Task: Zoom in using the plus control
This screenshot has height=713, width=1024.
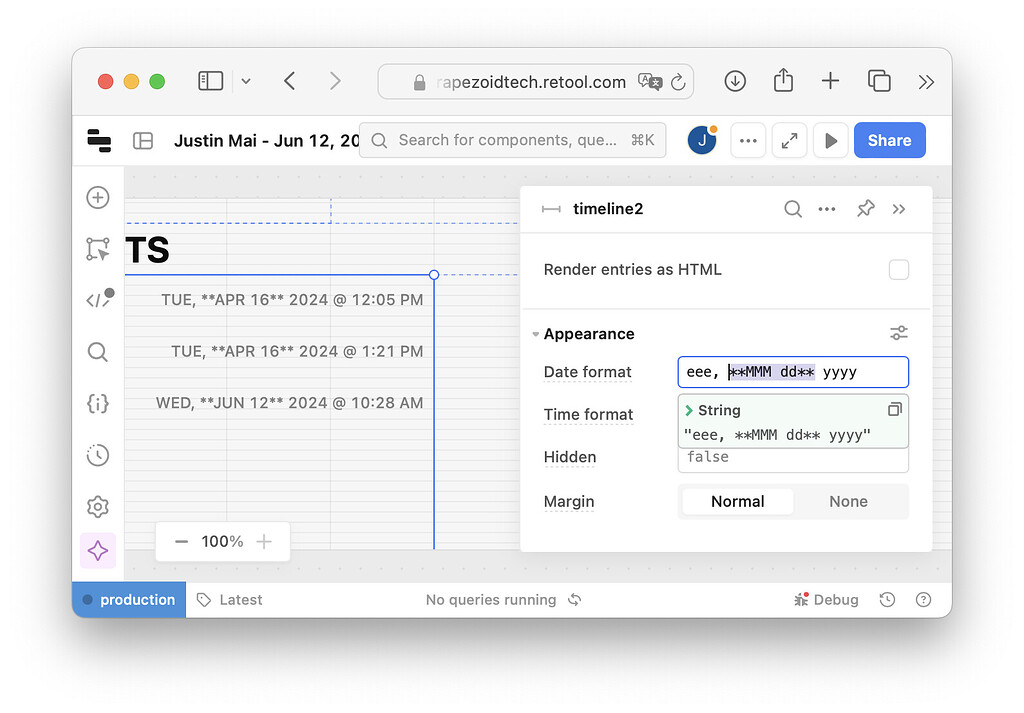Action: pos(263,541)
